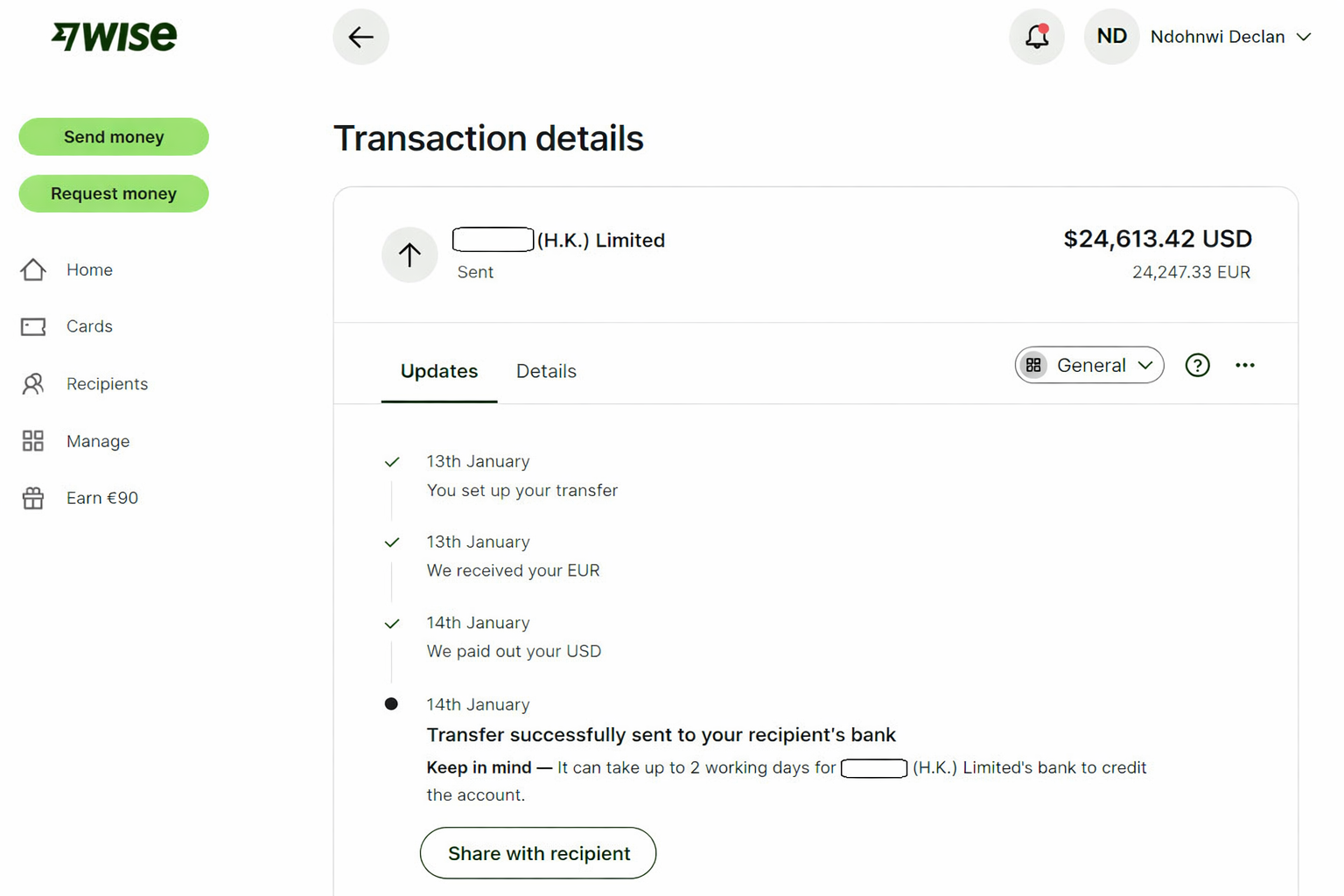Select the Home icon in the sidebar

pyautogui.click(x=33, y=269)
